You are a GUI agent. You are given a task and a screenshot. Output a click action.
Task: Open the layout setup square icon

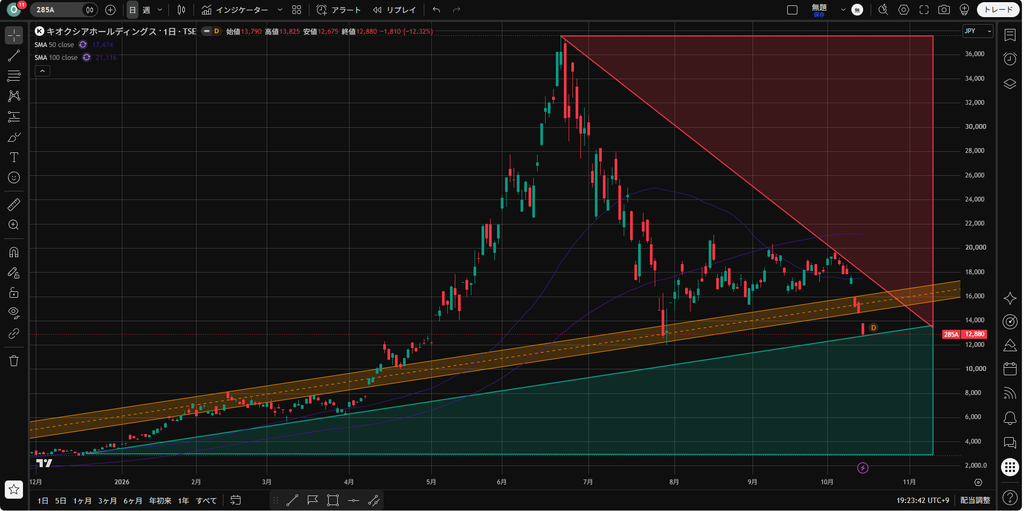[792, 10]
